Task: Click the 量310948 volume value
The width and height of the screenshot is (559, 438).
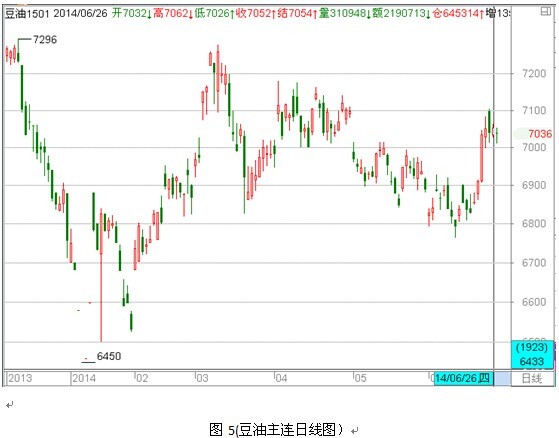Action: tap(344, 14)
